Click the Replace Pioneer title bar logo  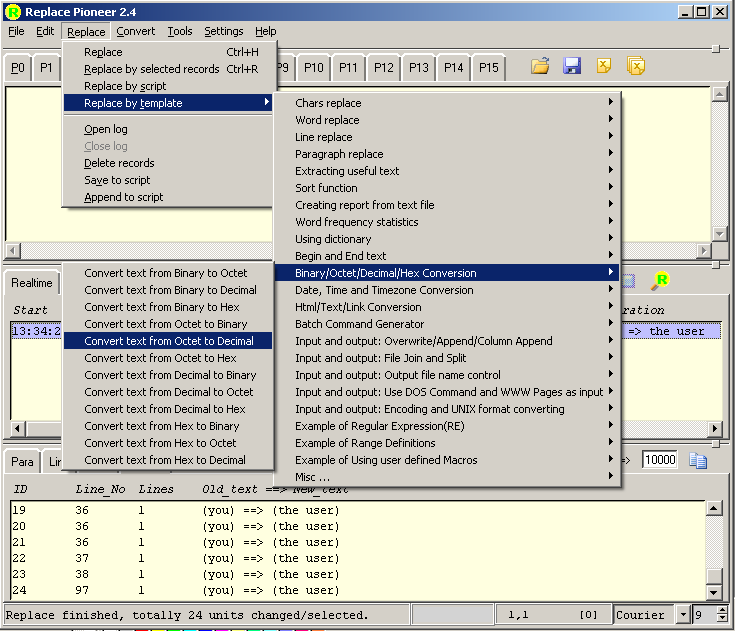(x=13, y=12)
